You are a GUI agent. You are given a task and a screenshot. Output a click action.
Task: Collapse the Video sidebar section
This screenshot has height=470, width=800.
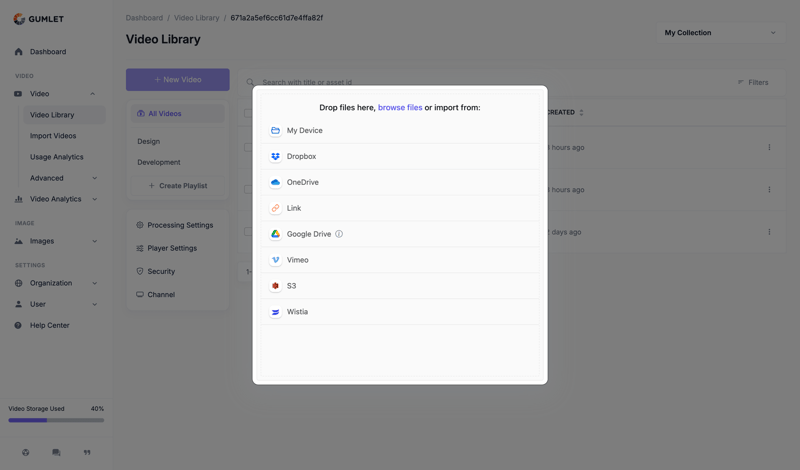click(92, 94)
